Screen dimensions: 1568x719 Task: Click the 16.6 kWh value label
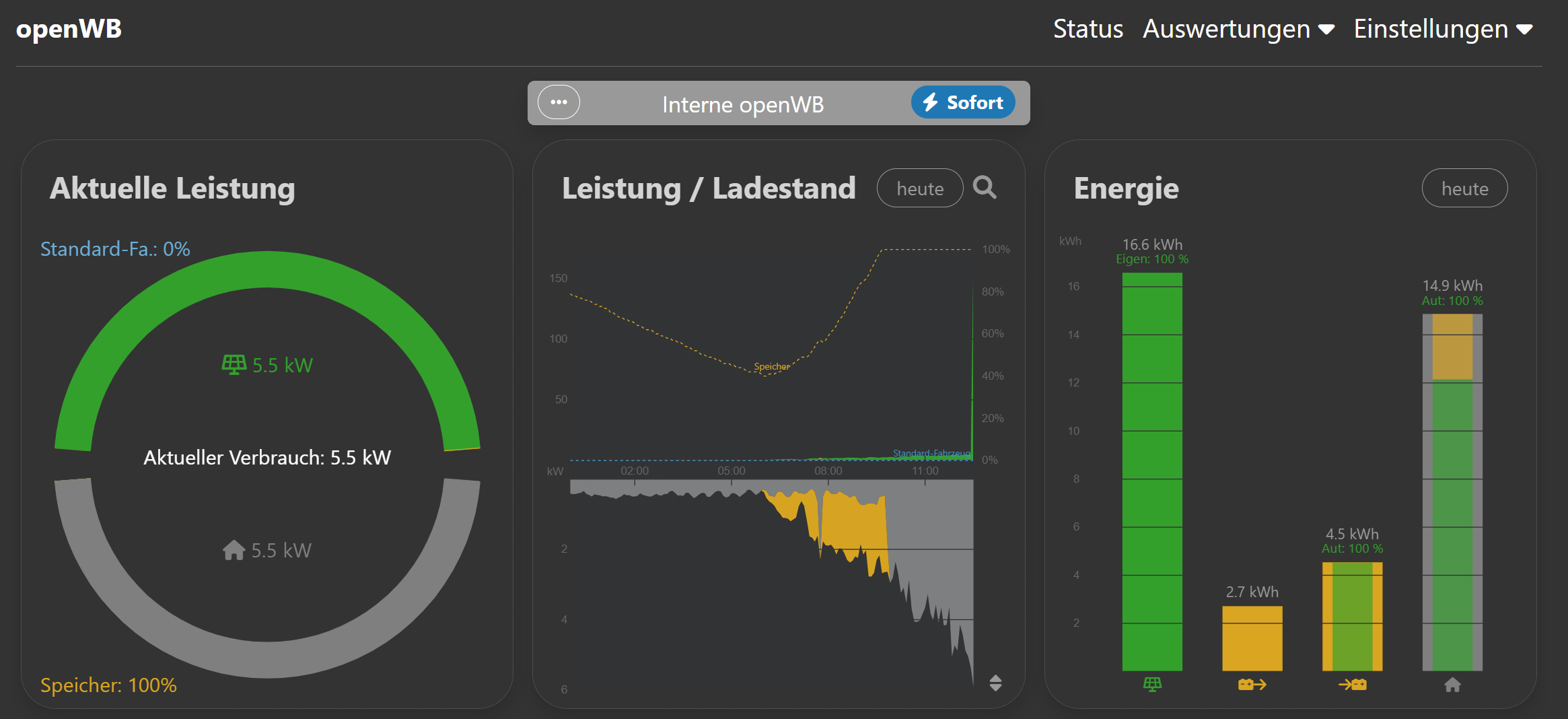click(x=1152, y=244)
